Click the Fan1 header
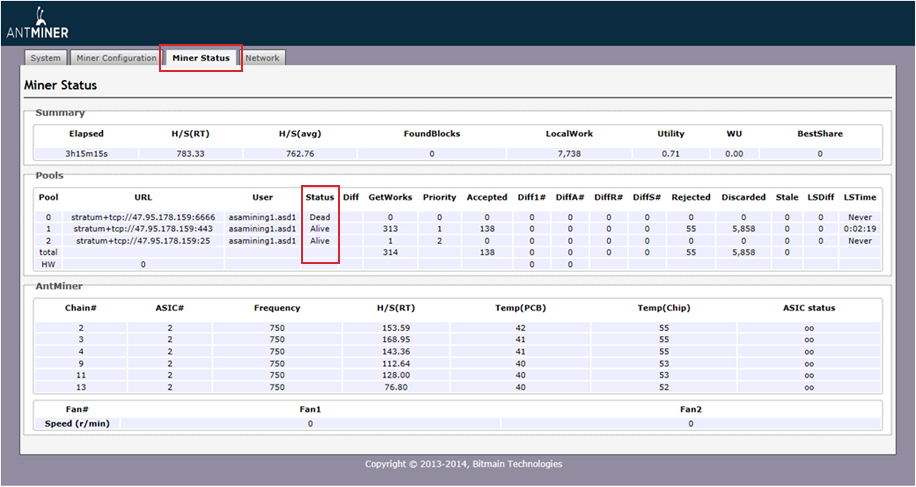The height and width of the screenshot is (487, 916). click(x=310, y=409)
